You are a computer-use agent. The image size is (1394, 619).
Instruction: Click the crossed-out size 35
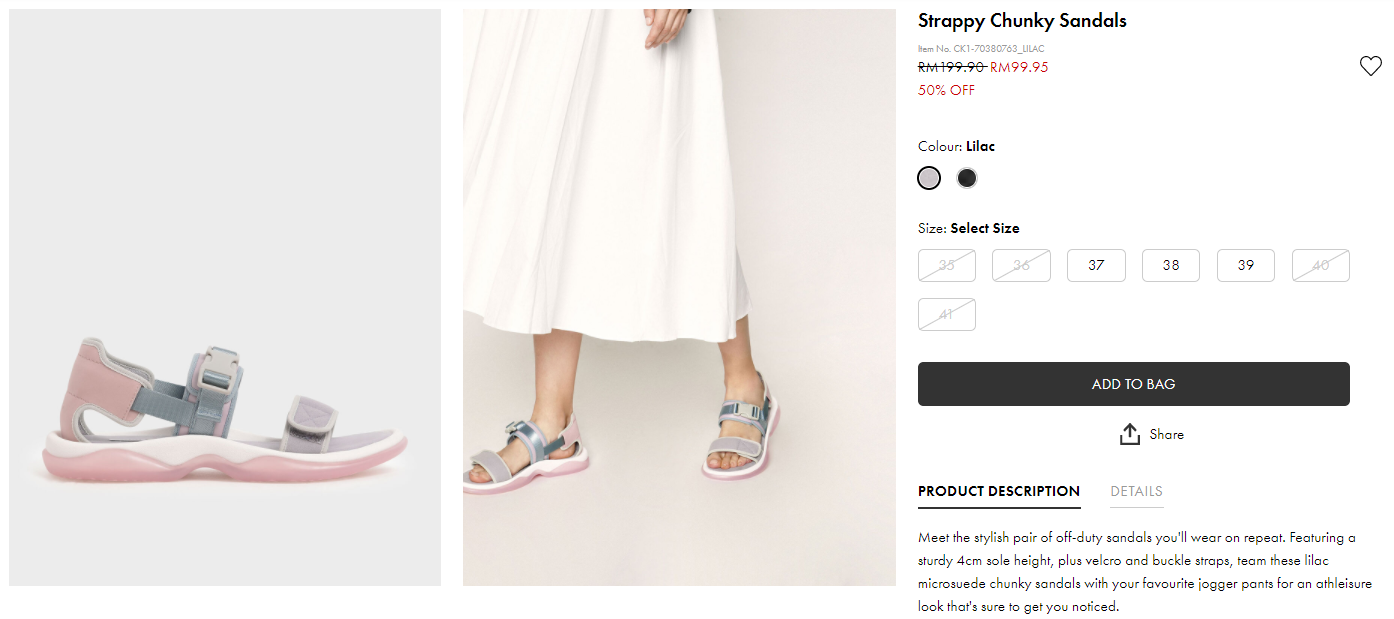pos(947,265)
